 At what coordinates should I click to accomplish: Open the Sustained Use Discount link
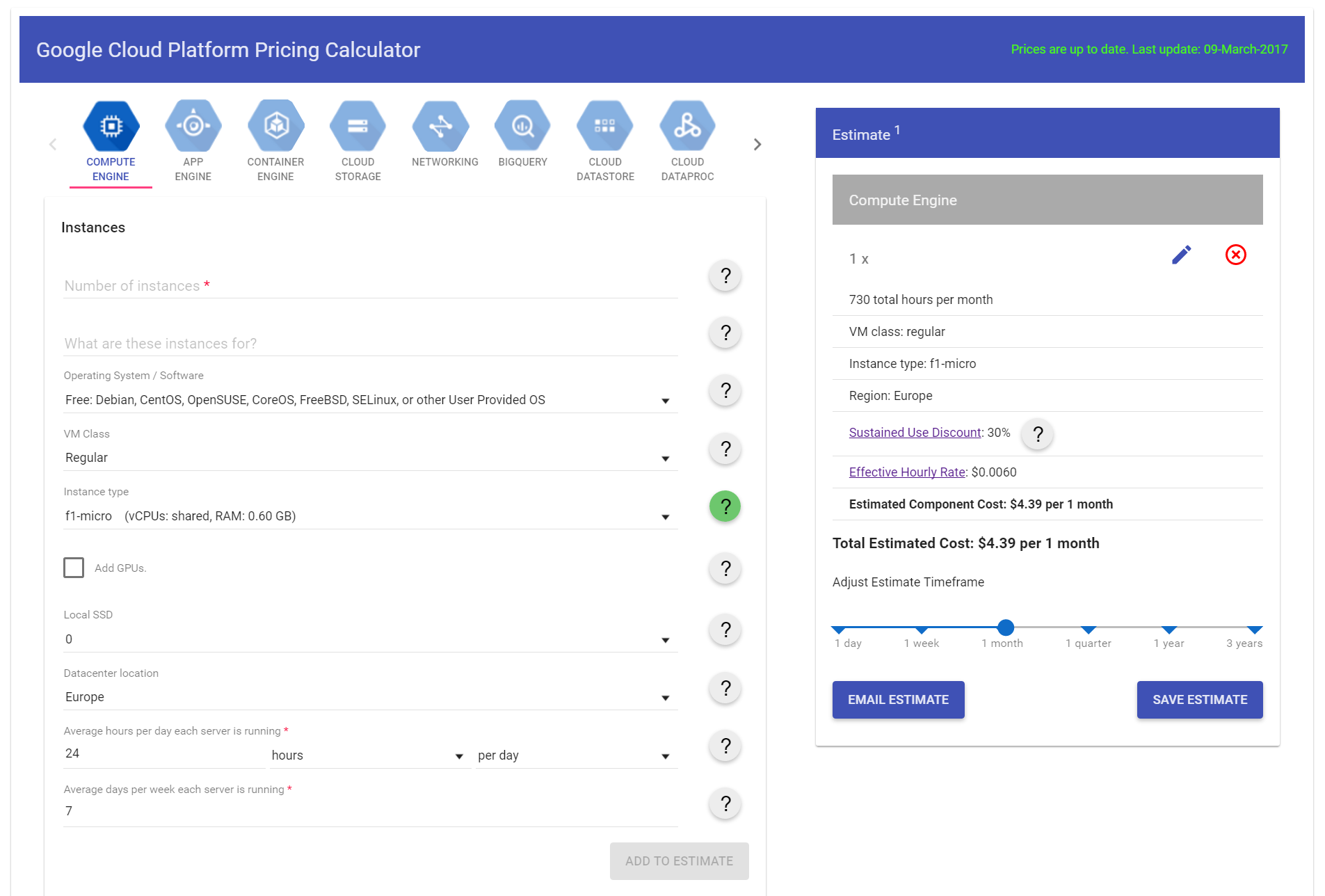pos(915,433)
